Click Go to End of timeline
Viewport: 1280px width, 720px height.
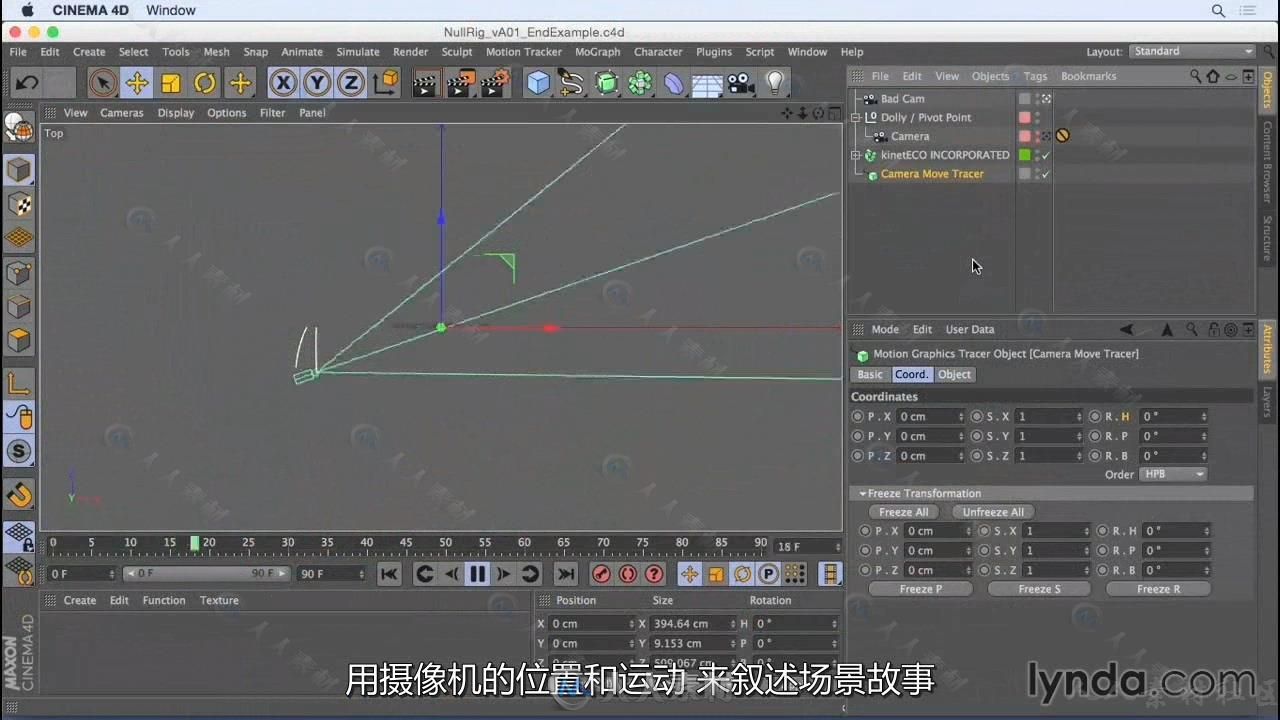click(x=566, y=574)
